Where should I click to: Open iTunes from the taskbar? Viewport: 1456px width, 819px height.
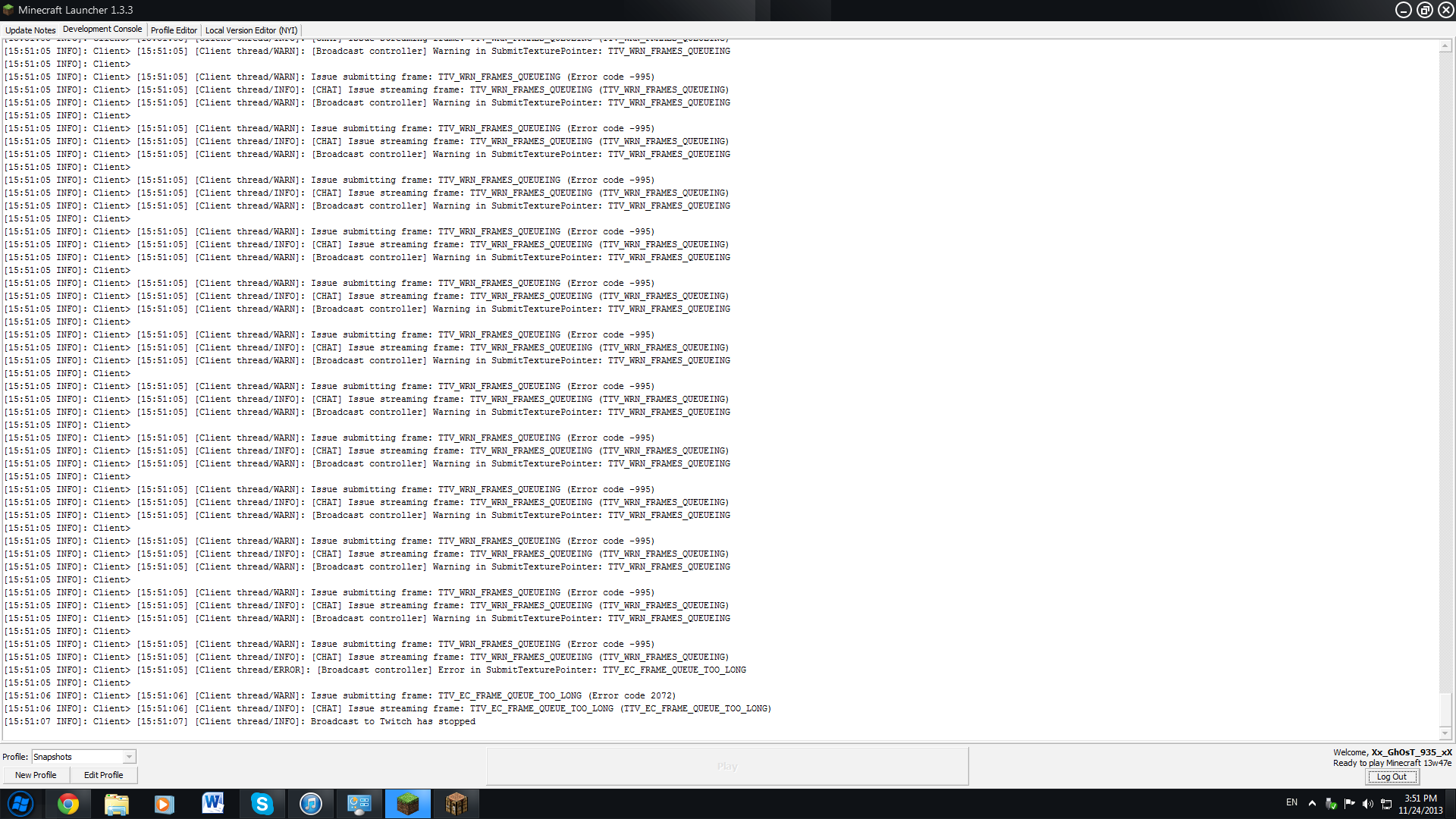click(x=310, y=804)
